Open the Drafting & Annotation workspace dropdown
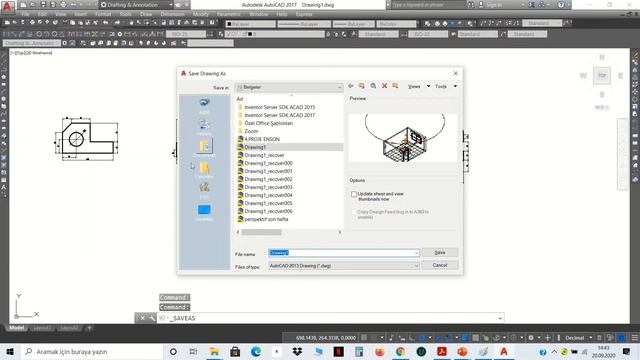Viewport: 640px width, 360px height. pos(137,5)
